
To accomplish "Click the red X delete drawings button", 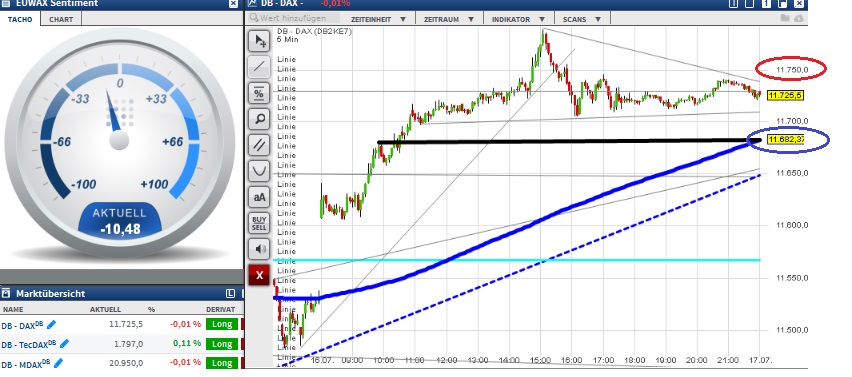I will click(x=260, y=275).
